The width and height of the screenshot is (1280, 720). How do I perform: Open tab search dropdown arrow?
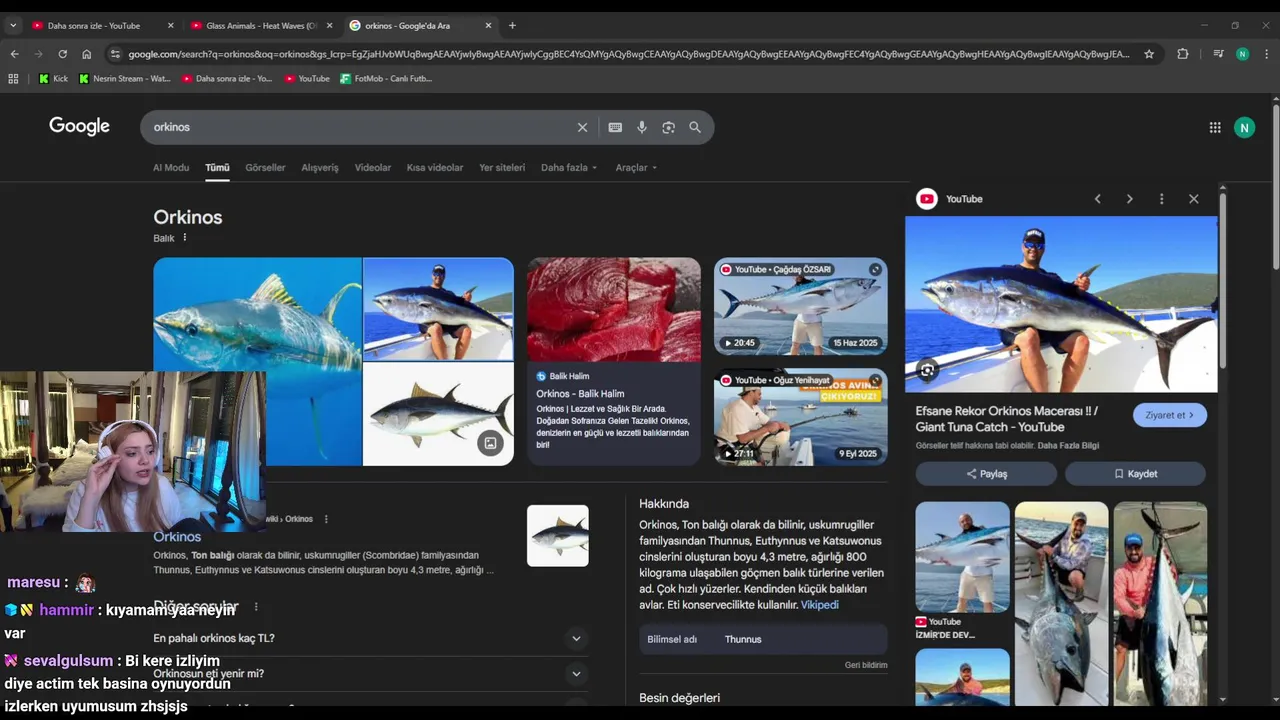point(12,25)
